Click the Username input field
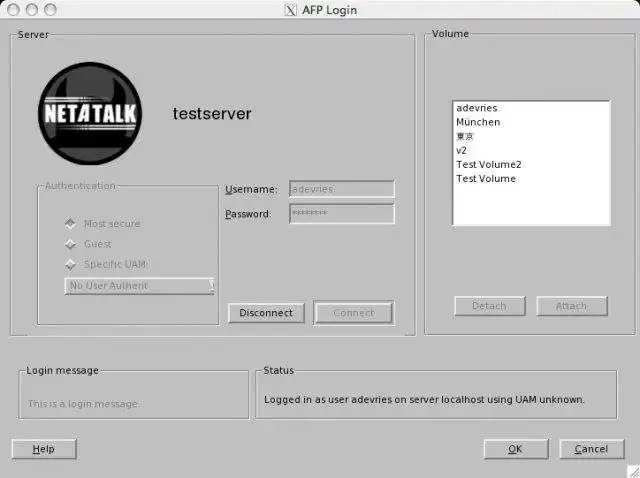Image resolution: width=640 pixels, height=478 pixels. point(342,189)
